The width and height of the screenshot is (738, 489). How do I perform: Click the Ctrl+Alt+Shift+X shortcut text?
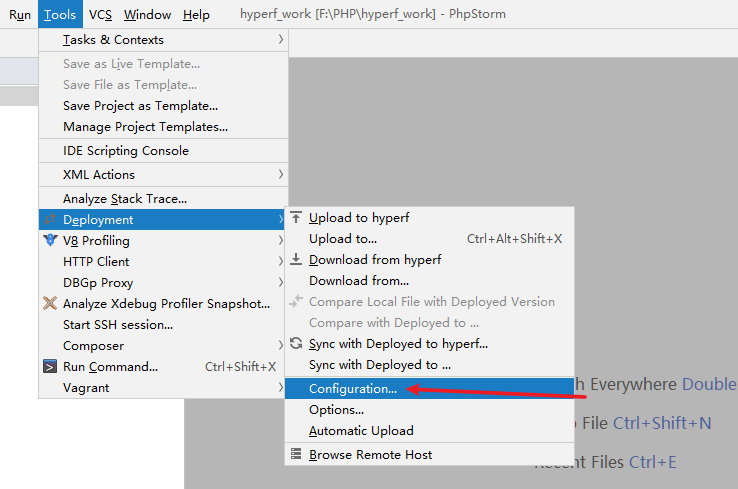[x=514, y=239]
